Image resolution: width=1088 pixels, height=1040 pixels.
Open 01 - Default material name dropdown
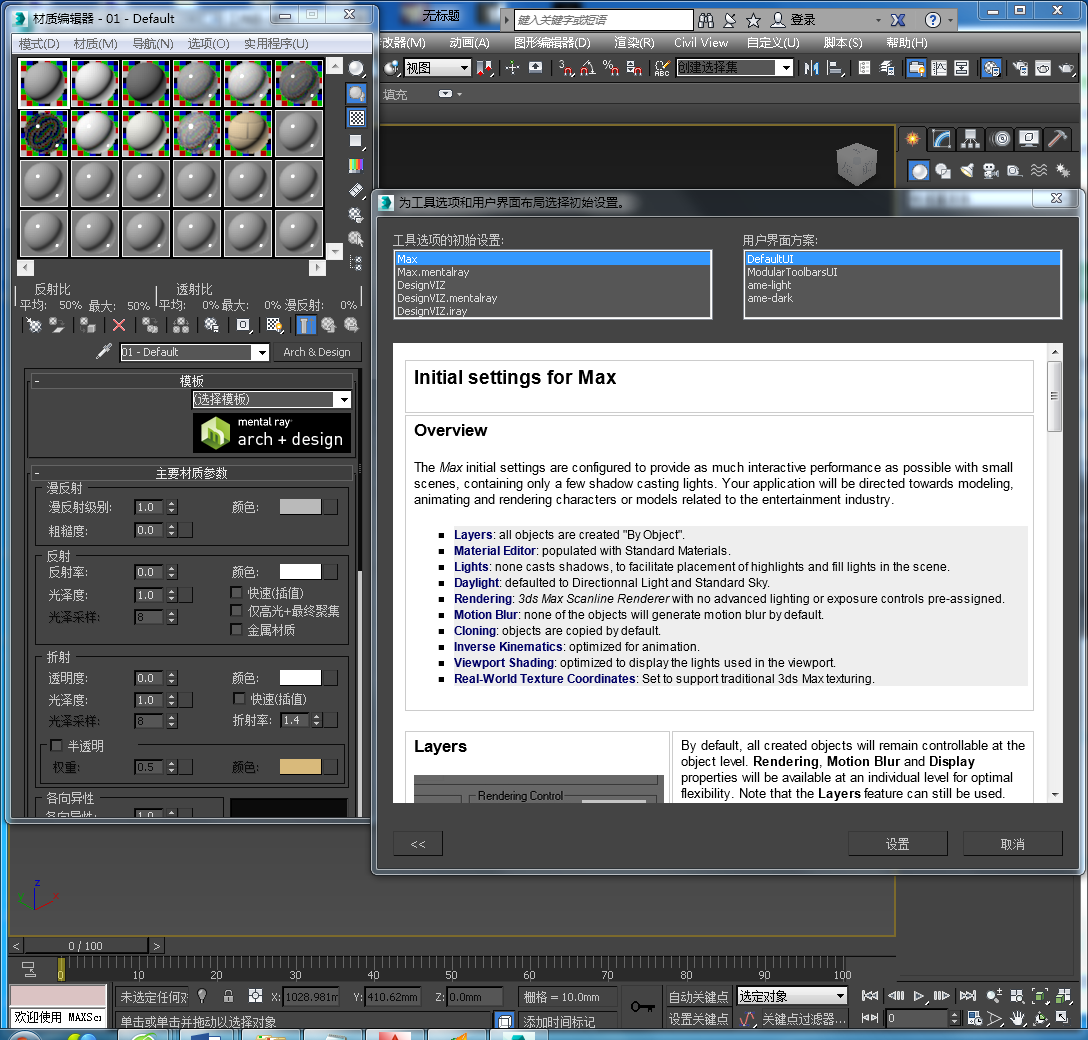[x=262, y=352]
